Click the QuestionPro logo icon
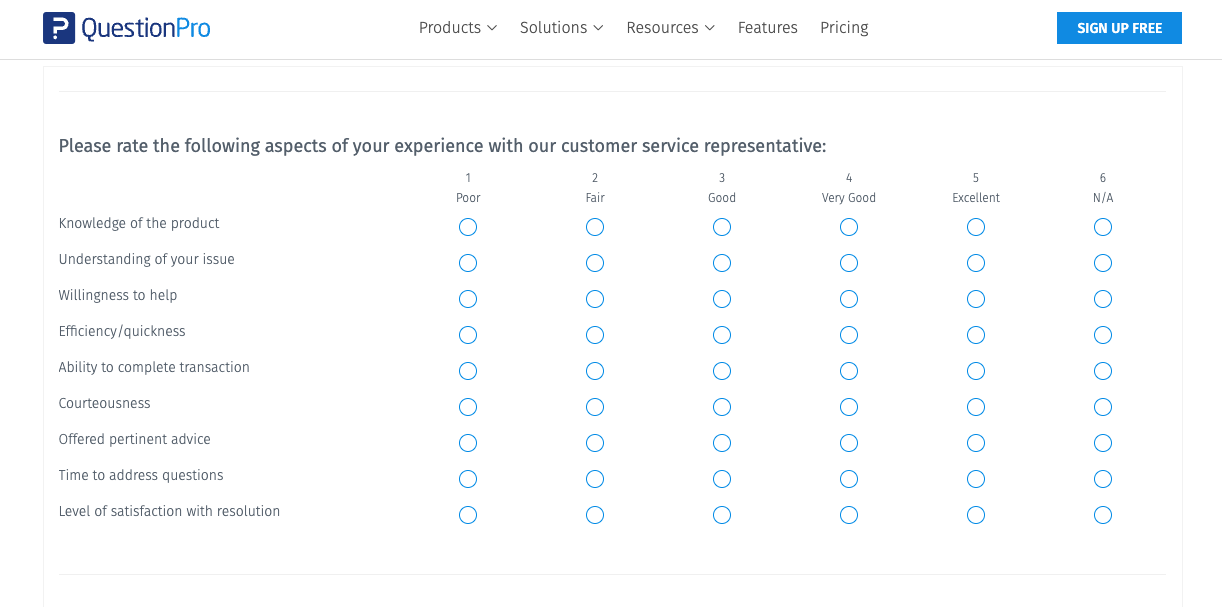The image size is (1222, 607). pyautogui.click(x=59, y=28)
